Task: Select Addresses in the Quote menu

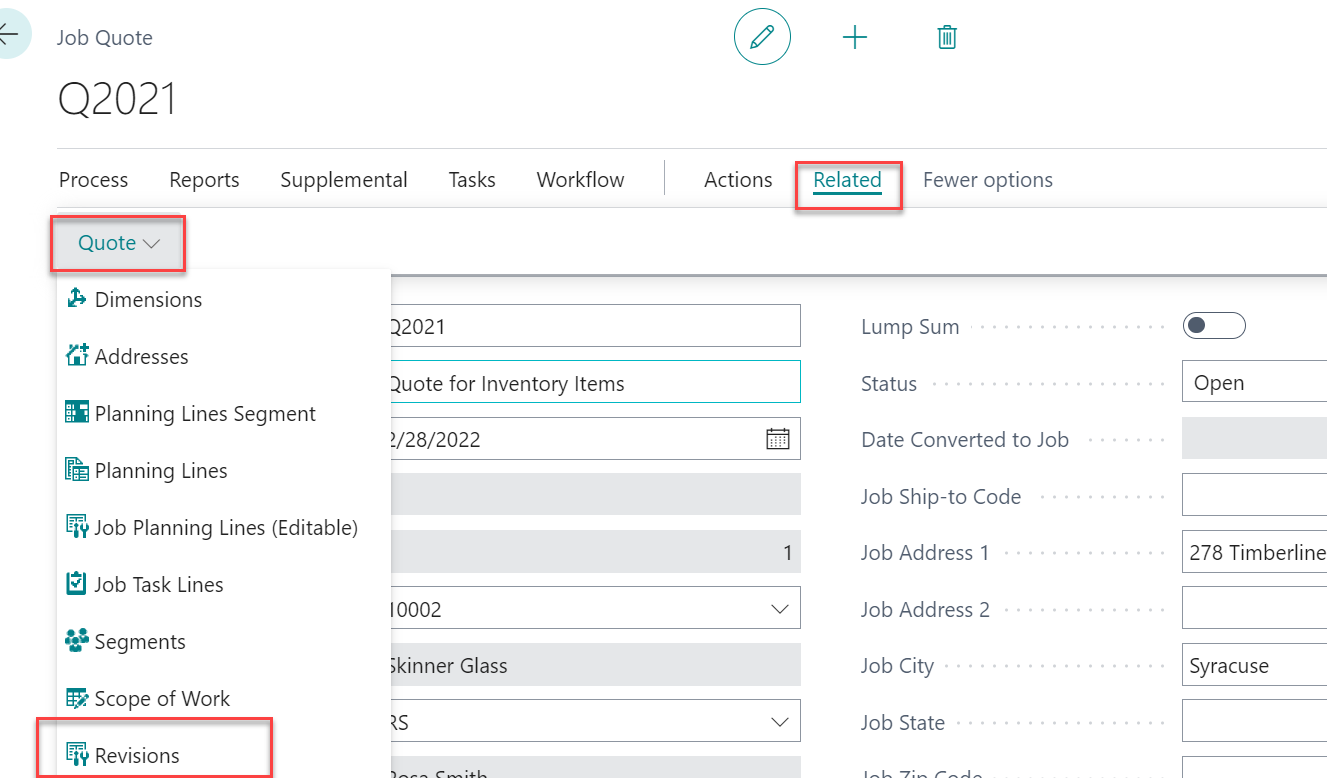Action: (x=141, y=357)
